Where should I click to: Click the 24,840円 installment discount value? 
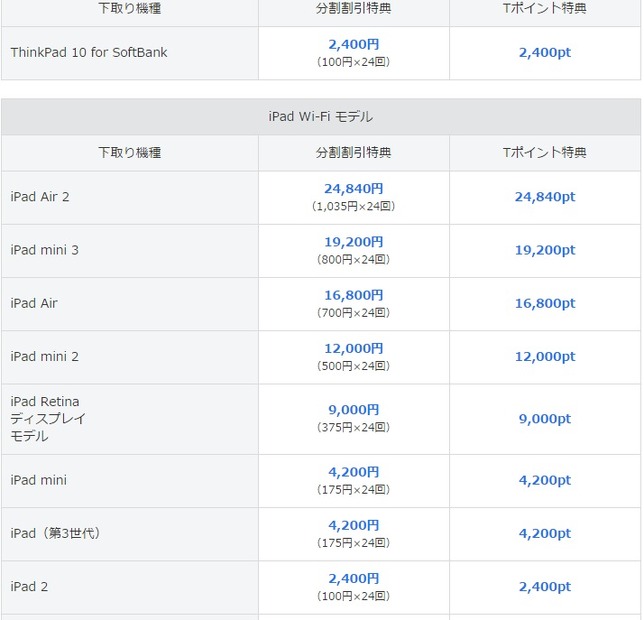tap(354, 188)
